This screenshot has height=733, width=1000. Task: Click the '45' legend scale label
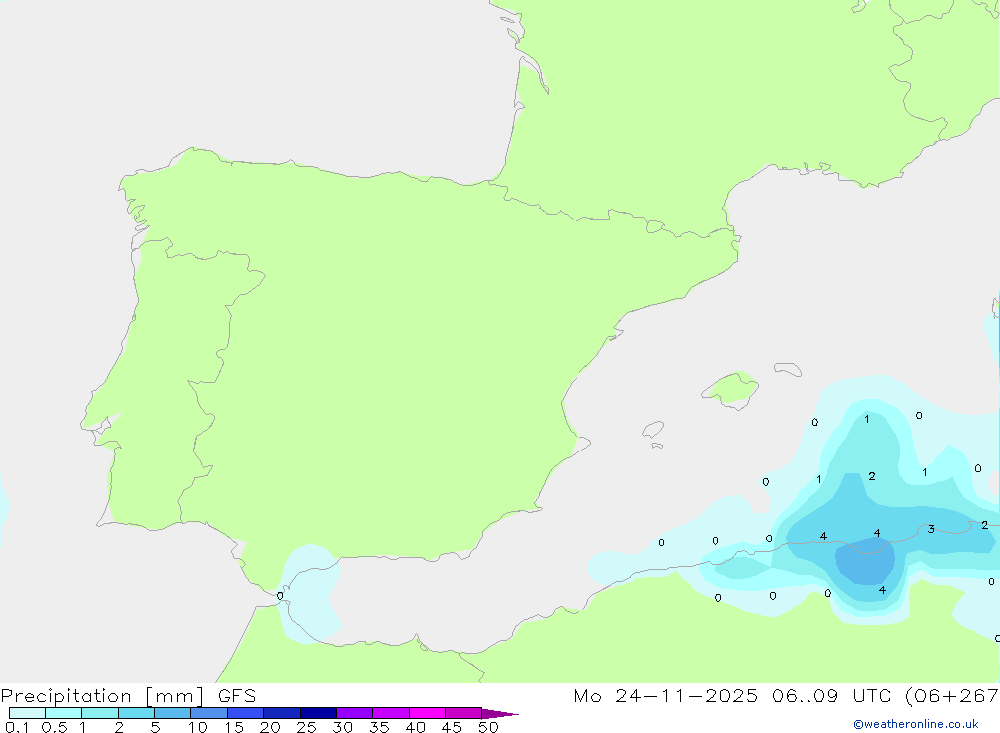pos(452,727)
